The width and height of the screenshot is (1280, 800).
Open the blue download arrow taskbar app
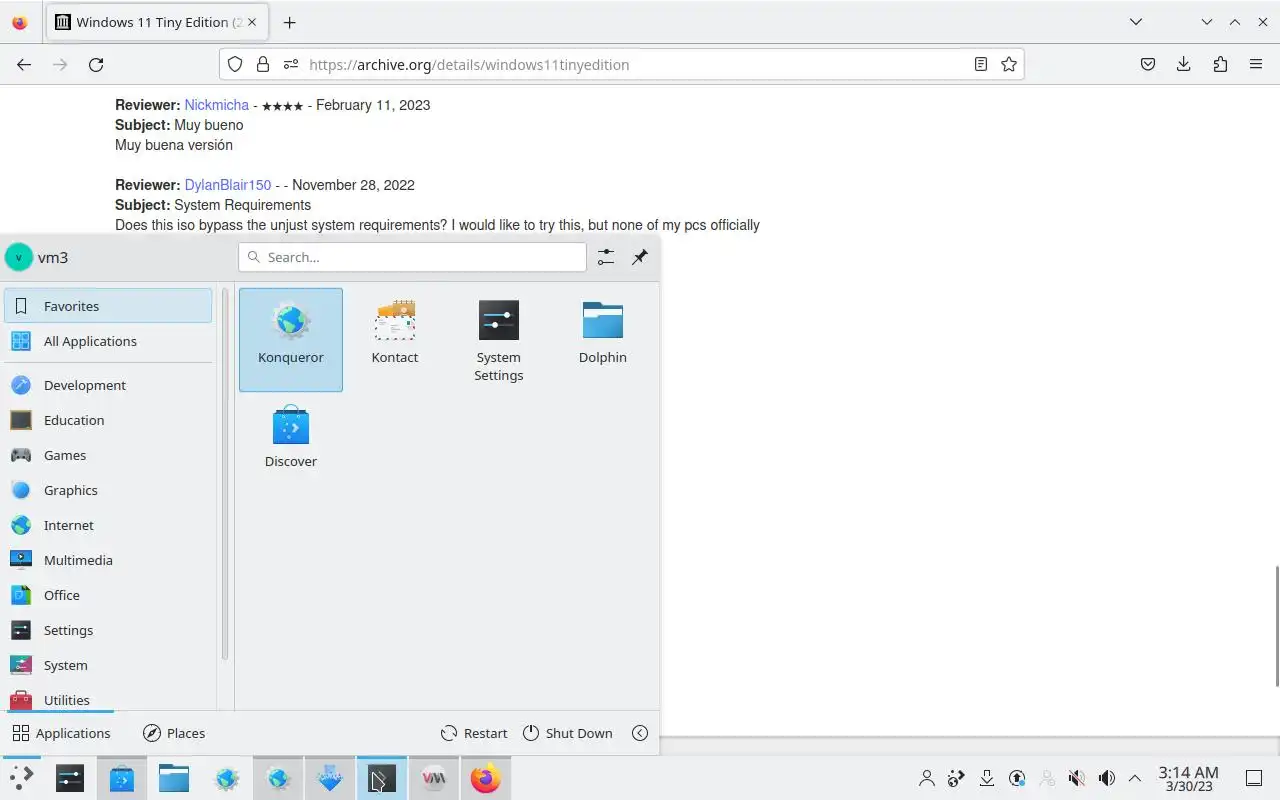coord(330,778)
